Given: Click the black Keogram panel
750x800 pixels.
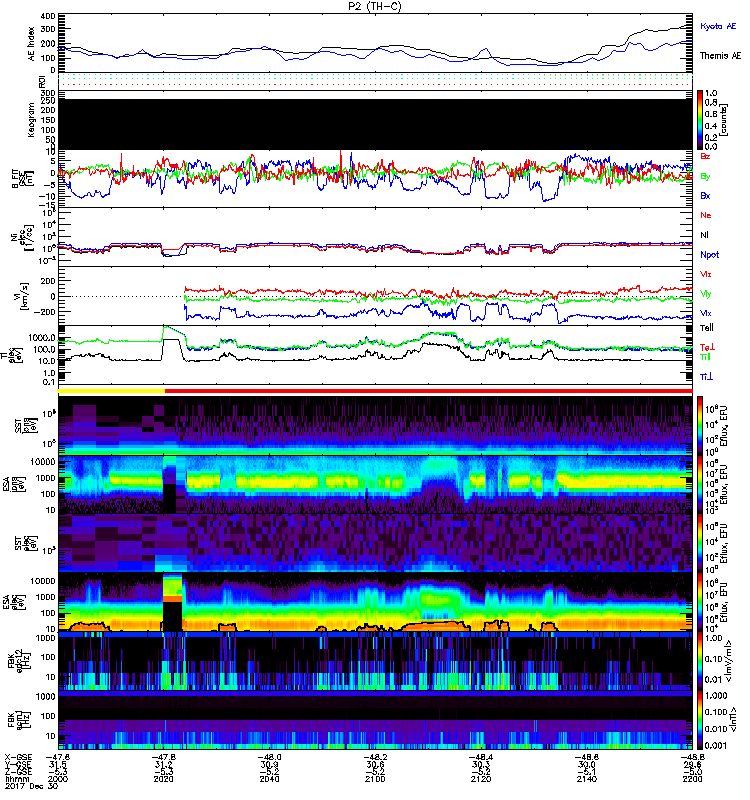Looking at the screenshot, I should coord(375,124).
